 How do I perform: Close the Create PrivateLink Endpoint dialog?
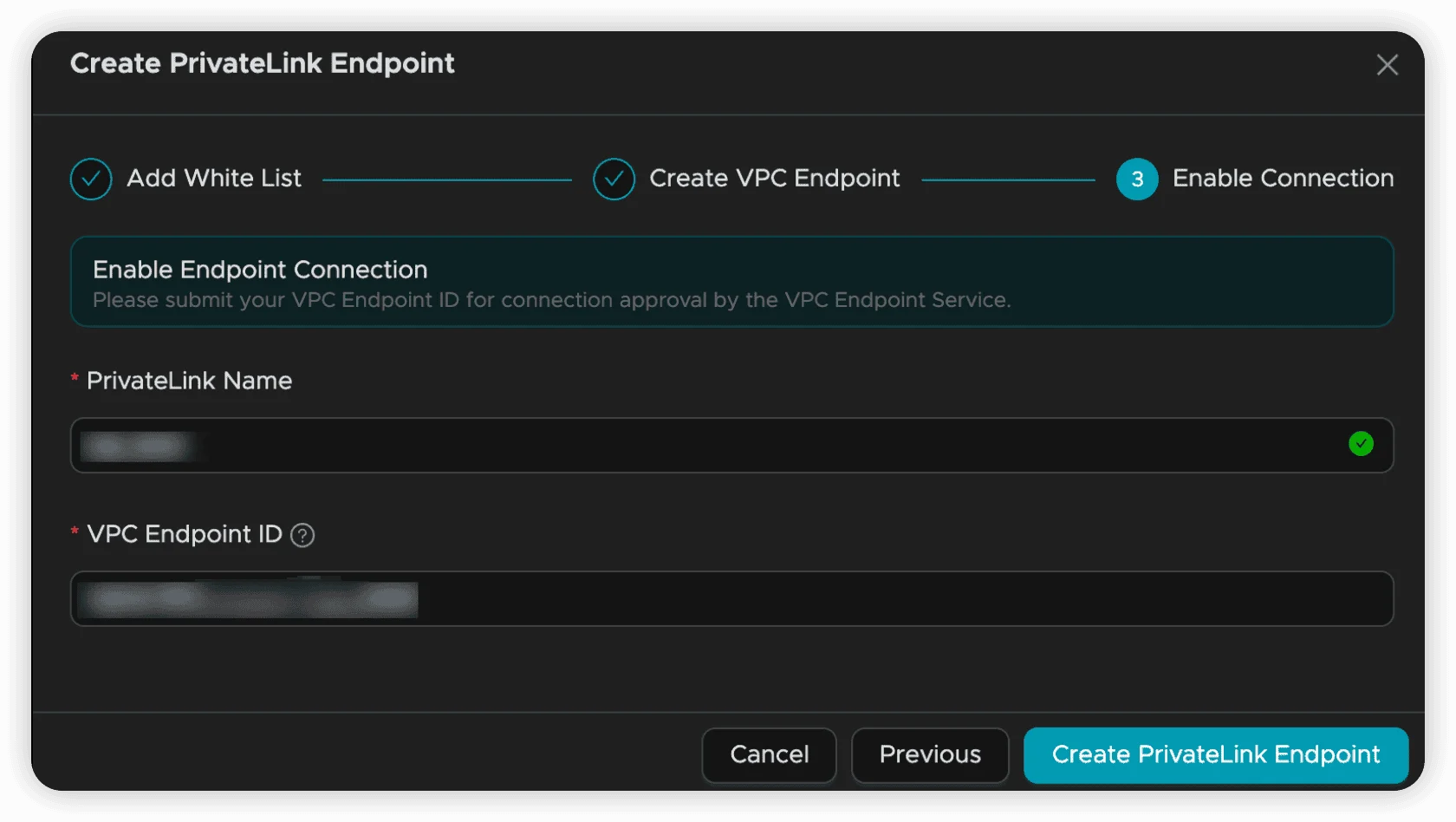[x=1387, y=65]
